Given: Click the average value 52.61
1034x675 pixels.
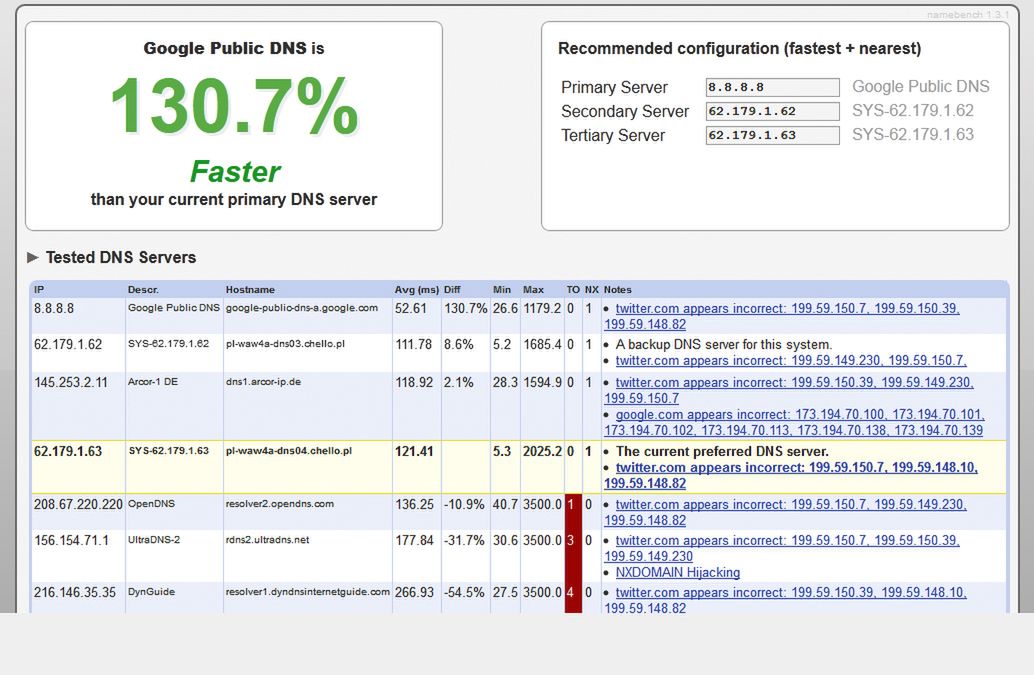Looking at the screenshot, I should pyautogui.click(x=411, y=308).
